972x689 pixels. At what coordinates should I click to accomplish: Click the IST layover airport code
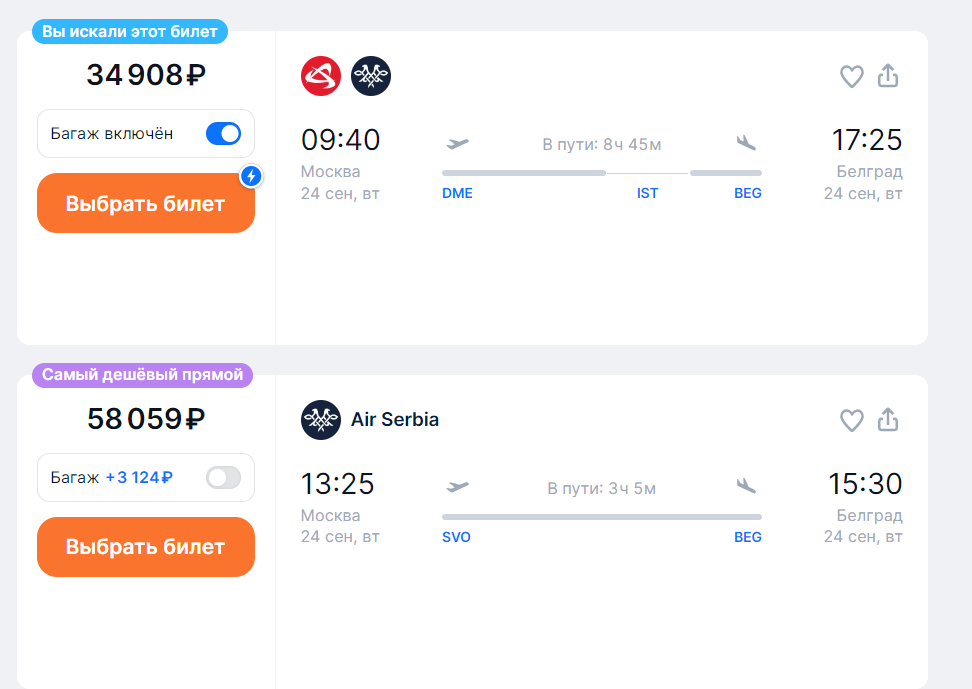648,193
